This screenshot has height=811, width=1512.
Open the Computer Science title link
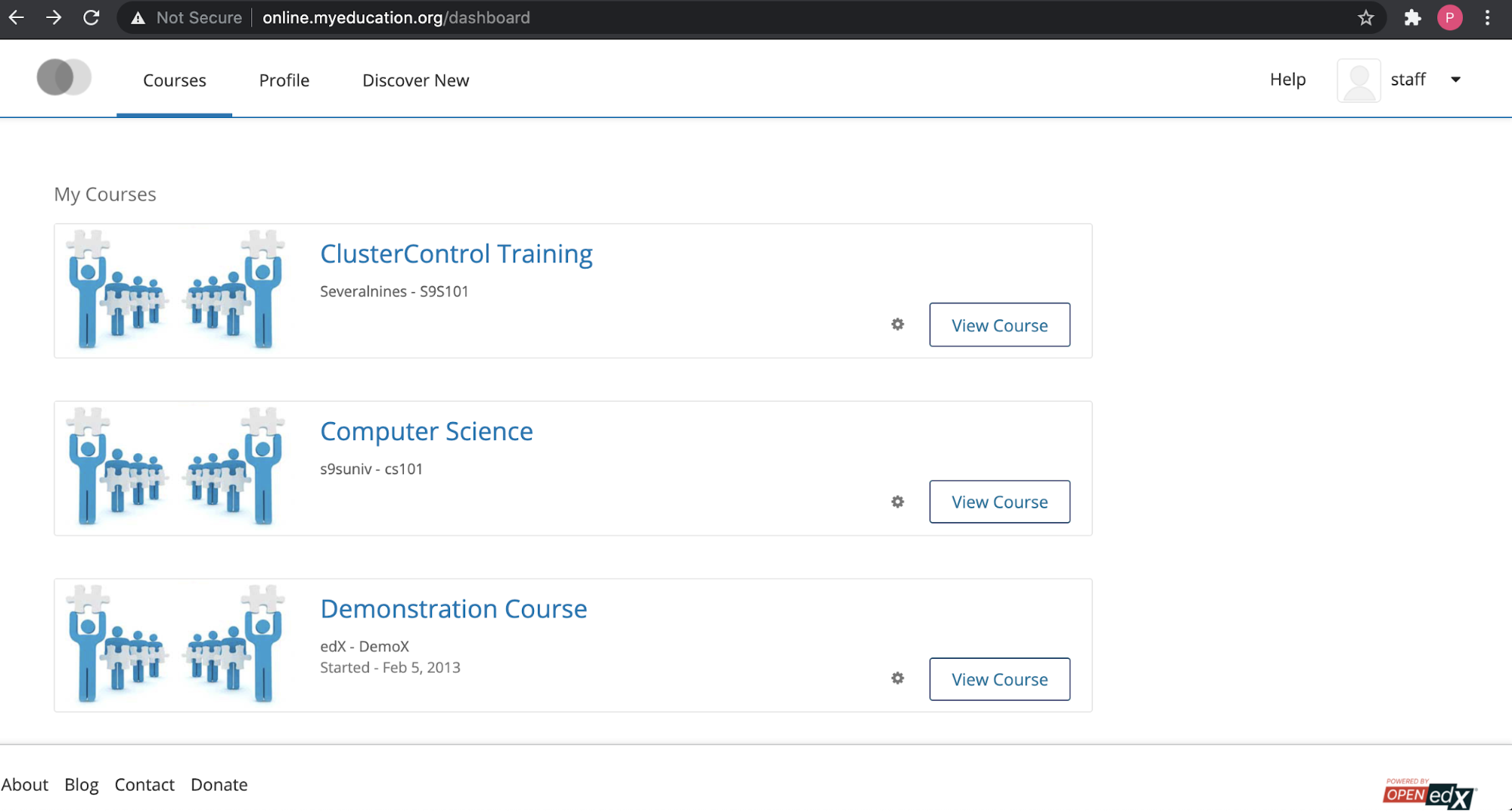427,431
